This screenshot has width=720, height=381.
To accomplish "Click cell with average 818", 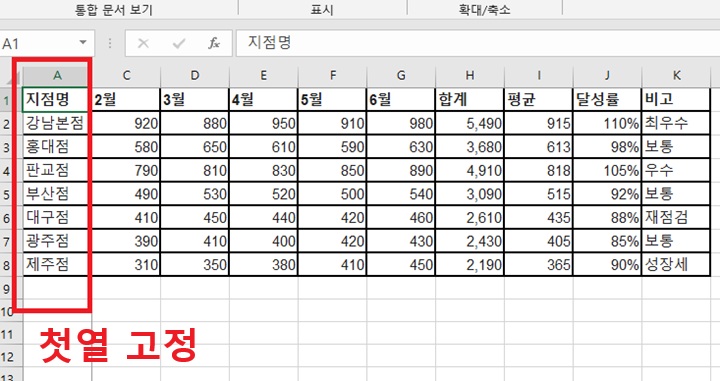I will (539, 170).
